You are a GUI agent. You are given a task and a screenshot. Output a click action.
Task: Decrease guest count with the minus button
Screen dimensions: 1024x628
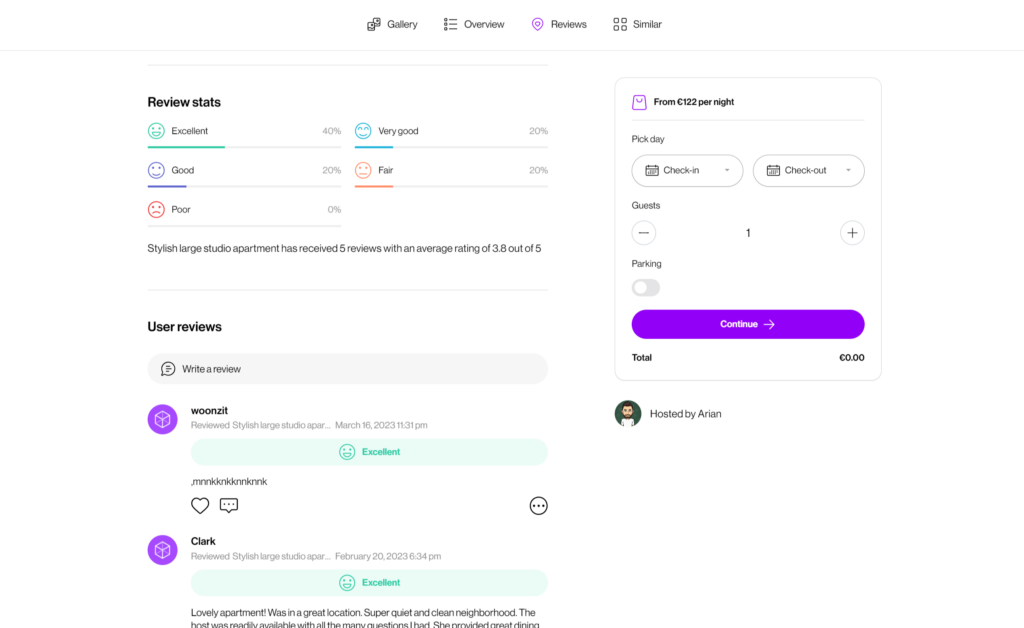pos(644,233)
